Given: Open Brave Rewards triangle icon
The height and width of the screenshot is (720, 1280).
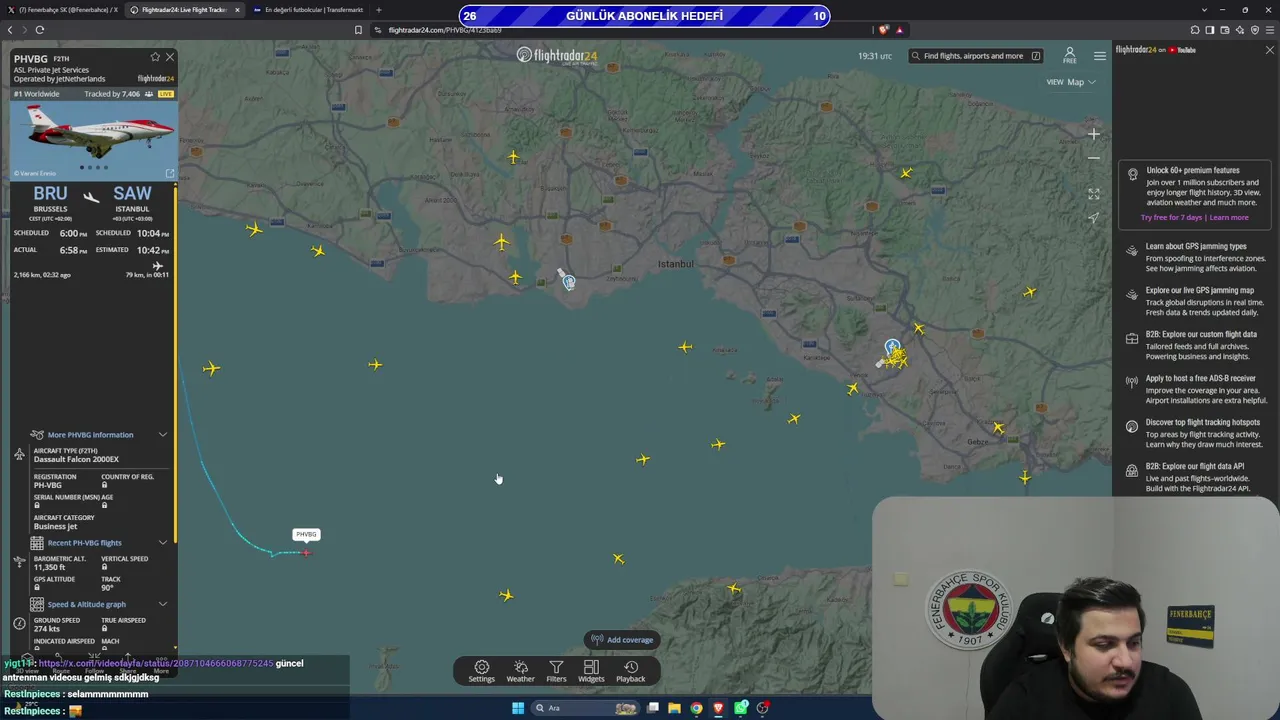Looking at the screenshot, I should pyautogui.click(x=899, y=30).
